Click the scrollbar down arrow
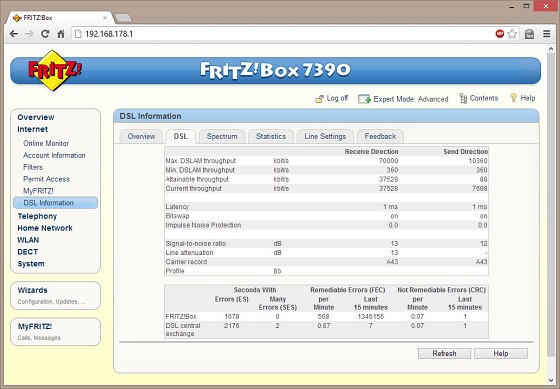 coord(551,380)
